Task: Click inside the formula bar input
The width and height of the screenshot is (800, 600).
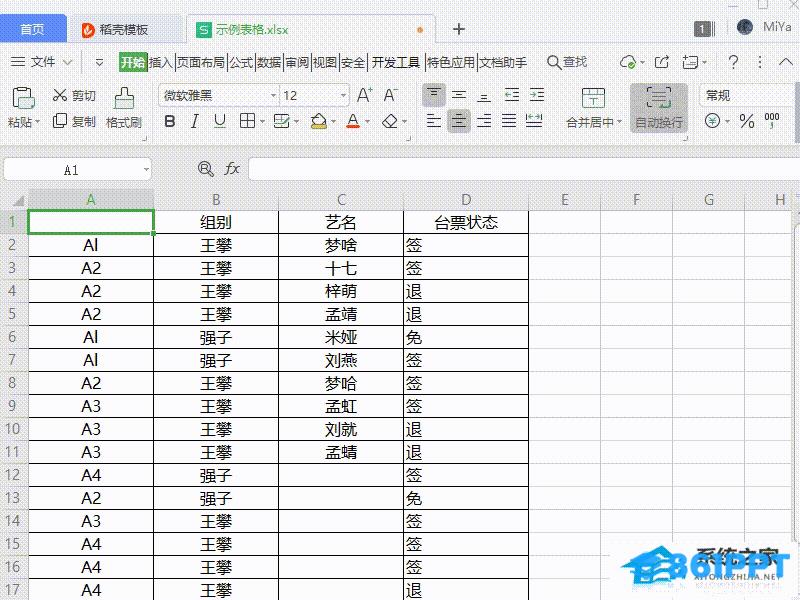Action: point(524,169)
